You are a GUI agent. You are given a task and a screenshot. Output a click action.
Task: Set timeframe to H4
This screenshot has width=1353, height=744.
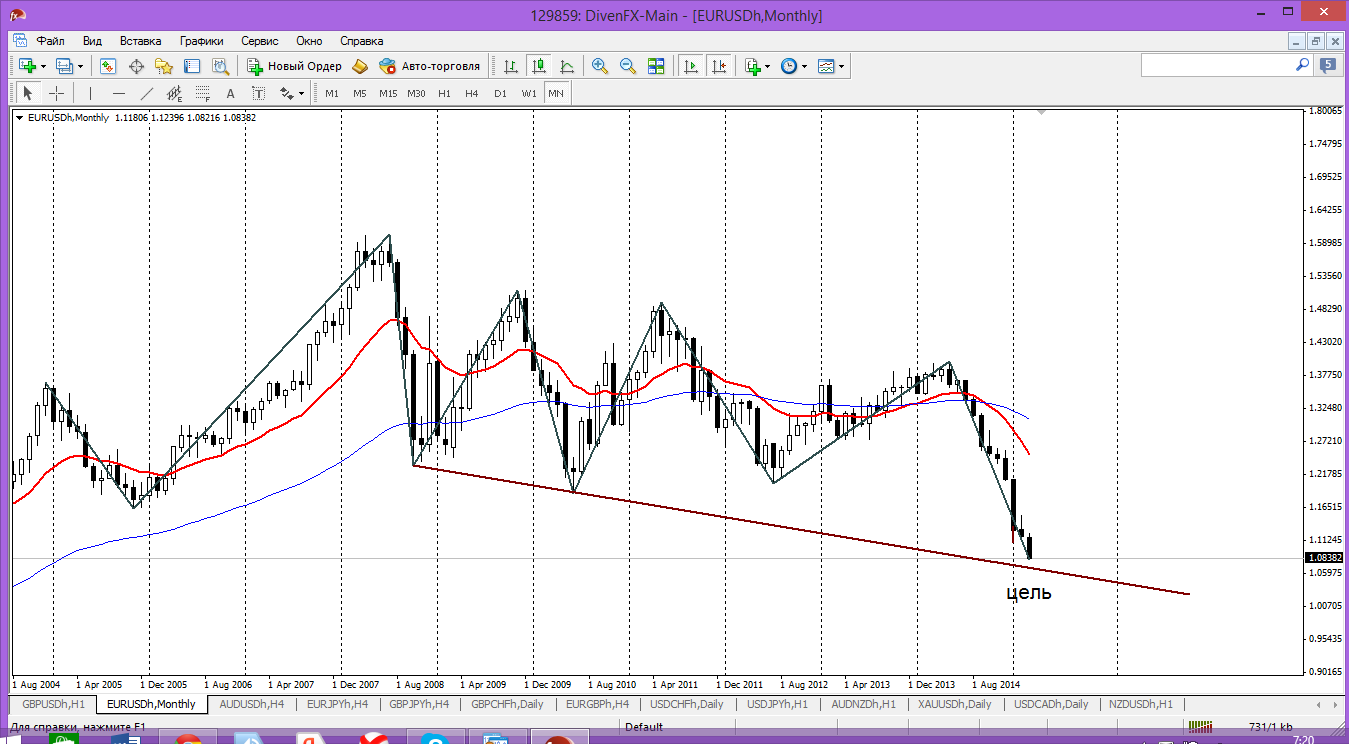pyautogui.click(x=472, y=93)
